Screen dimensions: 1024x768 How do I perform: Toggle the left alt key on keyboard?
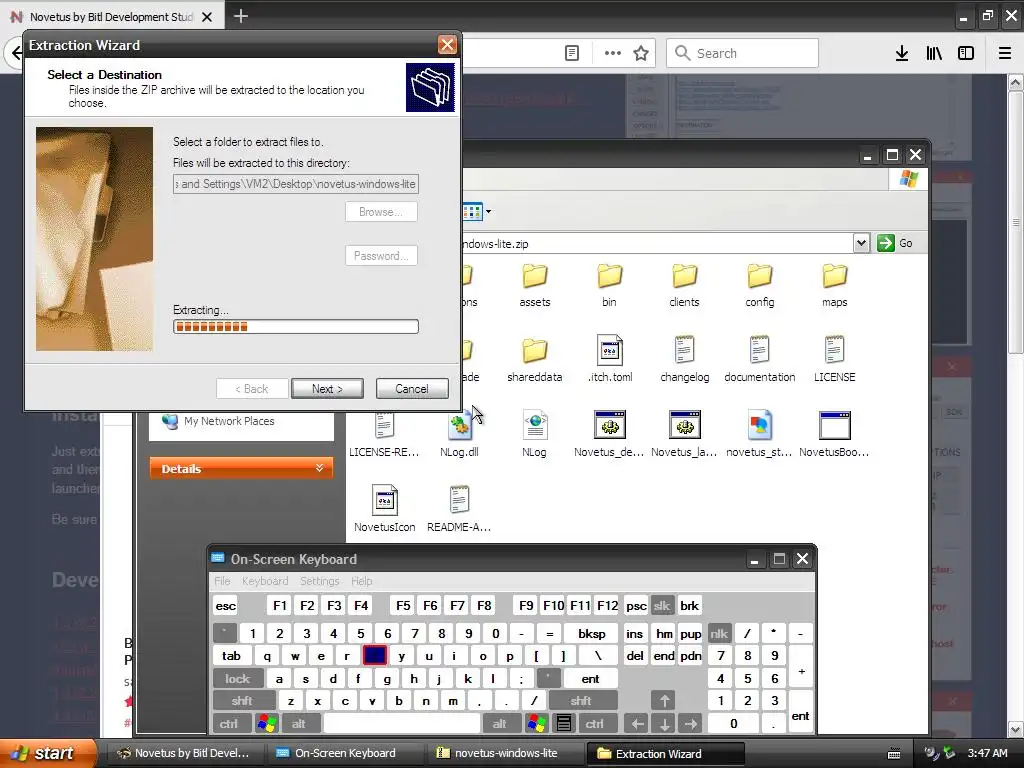click(x=298, y=724)
